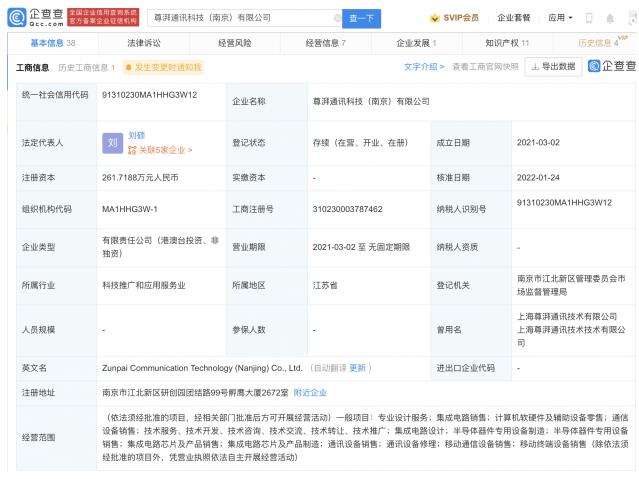Click region value 江苏省
This screenshot has width=639, height=479.
(x=325, y=285)
